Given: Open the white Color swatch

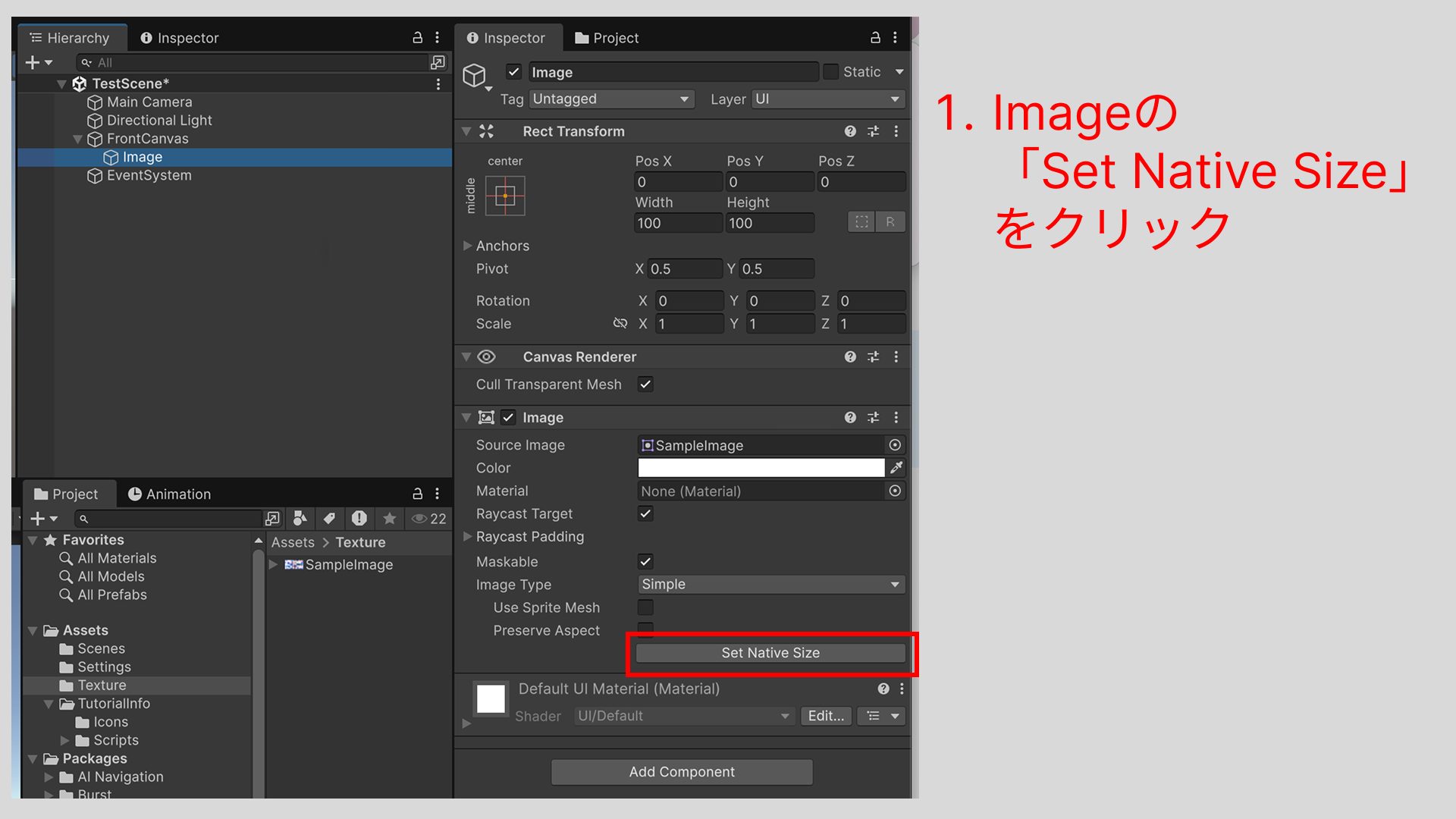Looking at the screenshot, I should 761,468.
